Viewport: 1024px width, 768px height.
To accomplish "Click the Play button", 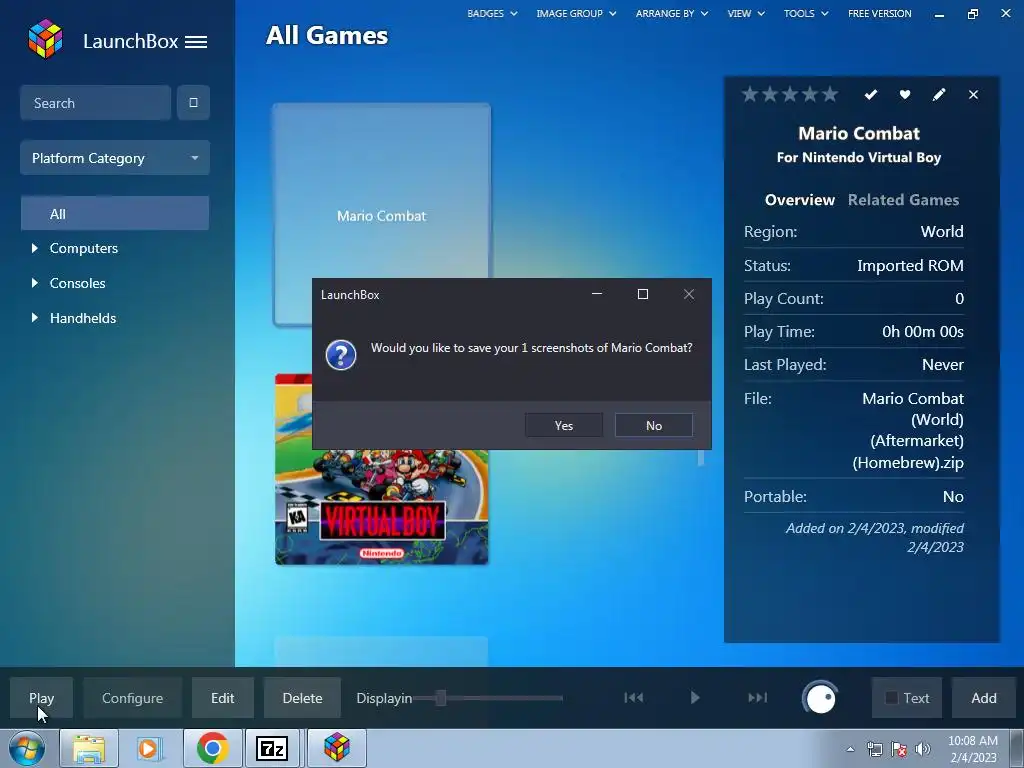I will (x=41, y=697).
